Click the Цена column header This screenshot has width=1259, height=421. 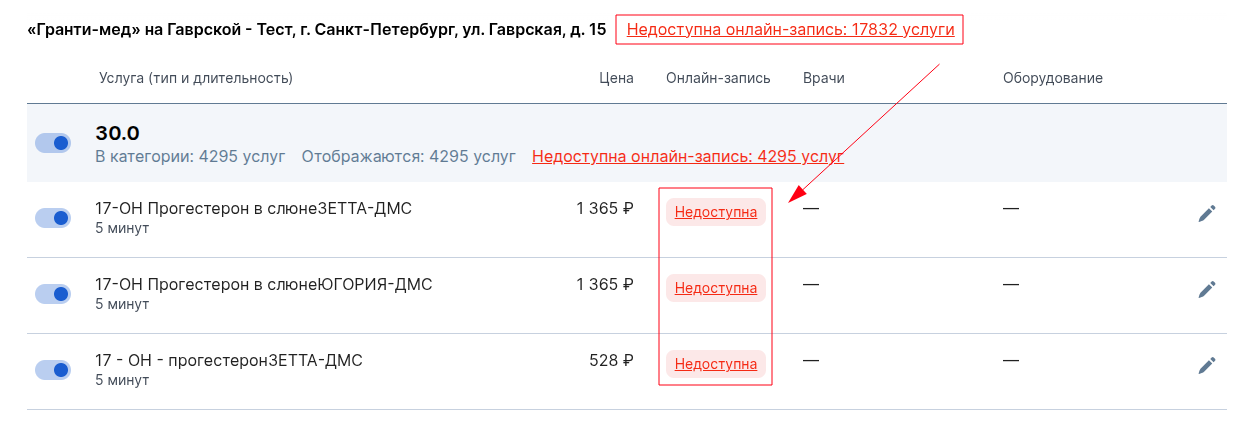point(616,78)
